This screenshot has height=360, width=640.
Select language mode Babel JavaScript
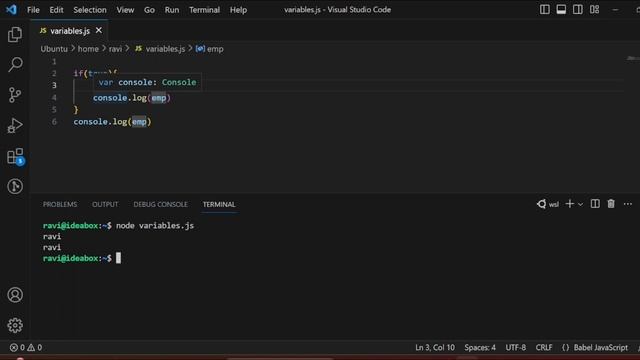coord(600,347)
